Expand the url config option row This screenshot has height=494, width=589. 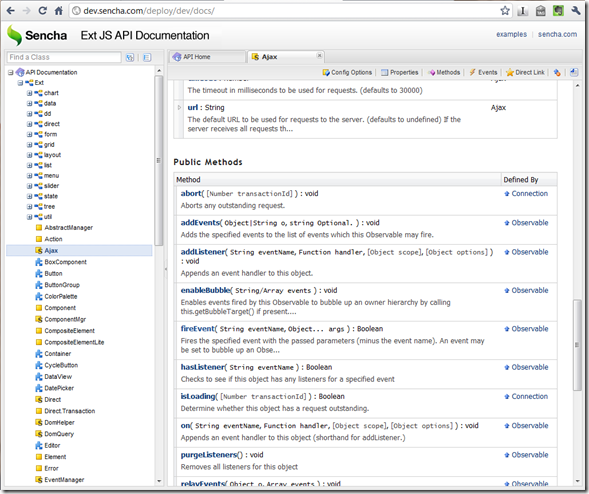click(x=179, y=107)
